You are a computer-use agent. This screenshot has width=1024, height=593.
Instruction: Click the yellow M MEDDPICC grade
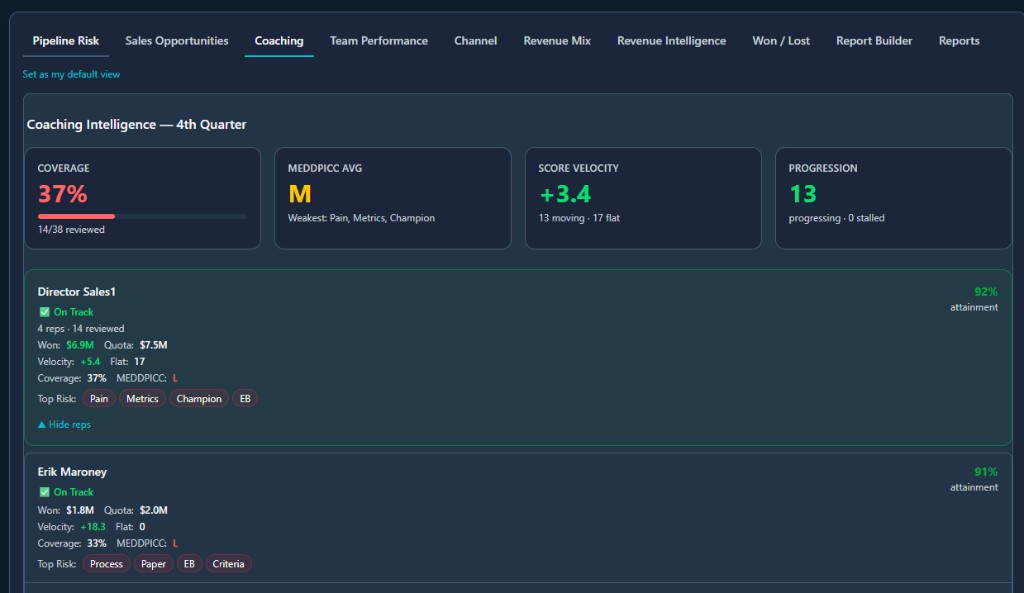click(x=300, y=194)
